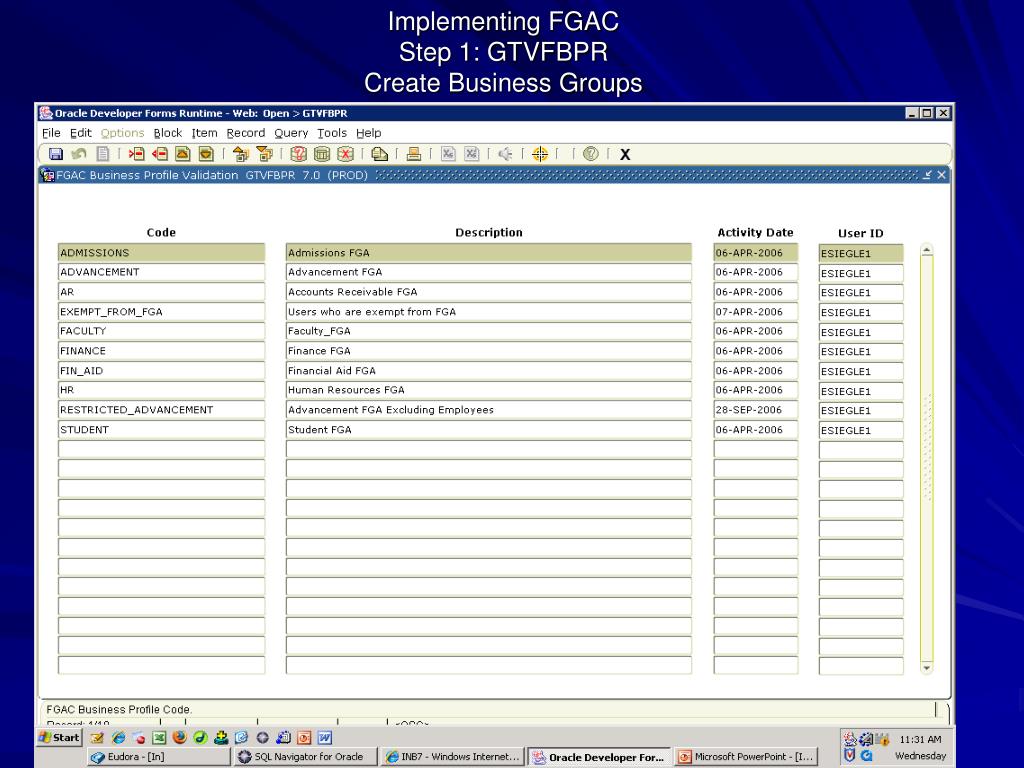1024x768 pixels.
Task: Click the Insert Record toolbar icon
Action: coord(136,154)
